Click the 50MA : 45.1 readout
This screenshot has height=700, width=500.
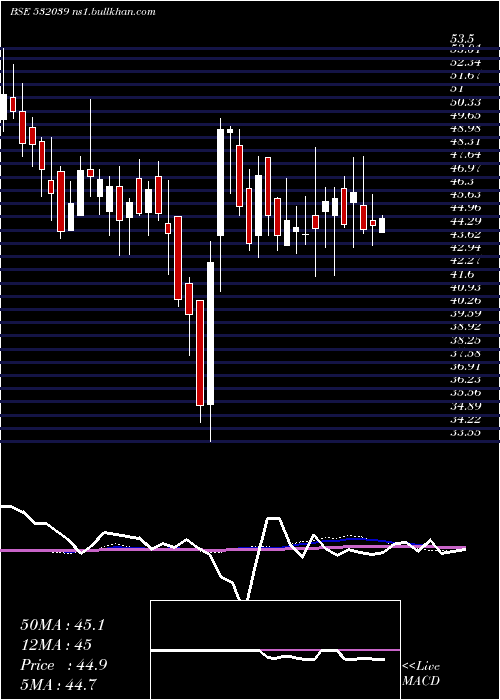pyautogui.click(x=62, y=625)
